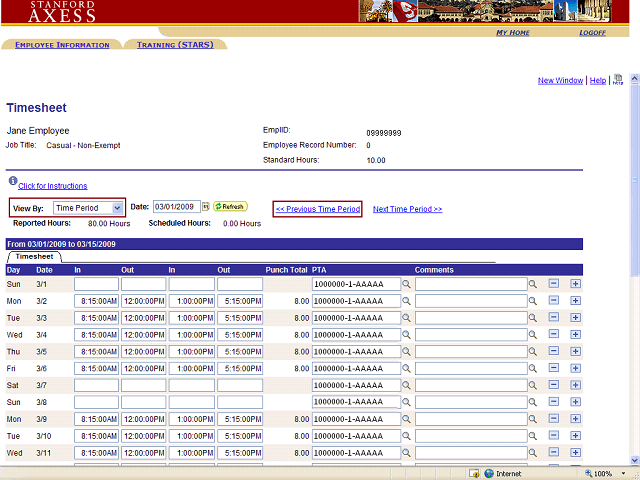Go to Previous Time Period

pyautogui.click(x=318, y=209)
